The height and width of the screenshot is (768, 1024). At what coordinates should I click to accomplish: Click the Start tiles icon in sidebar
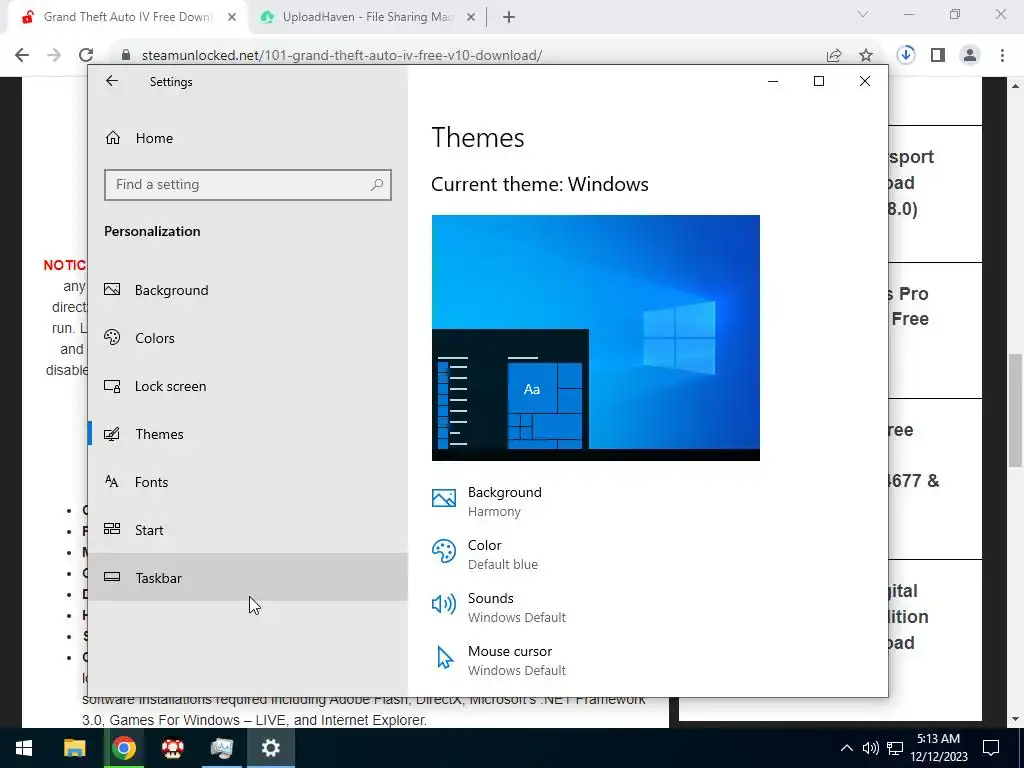112,529
